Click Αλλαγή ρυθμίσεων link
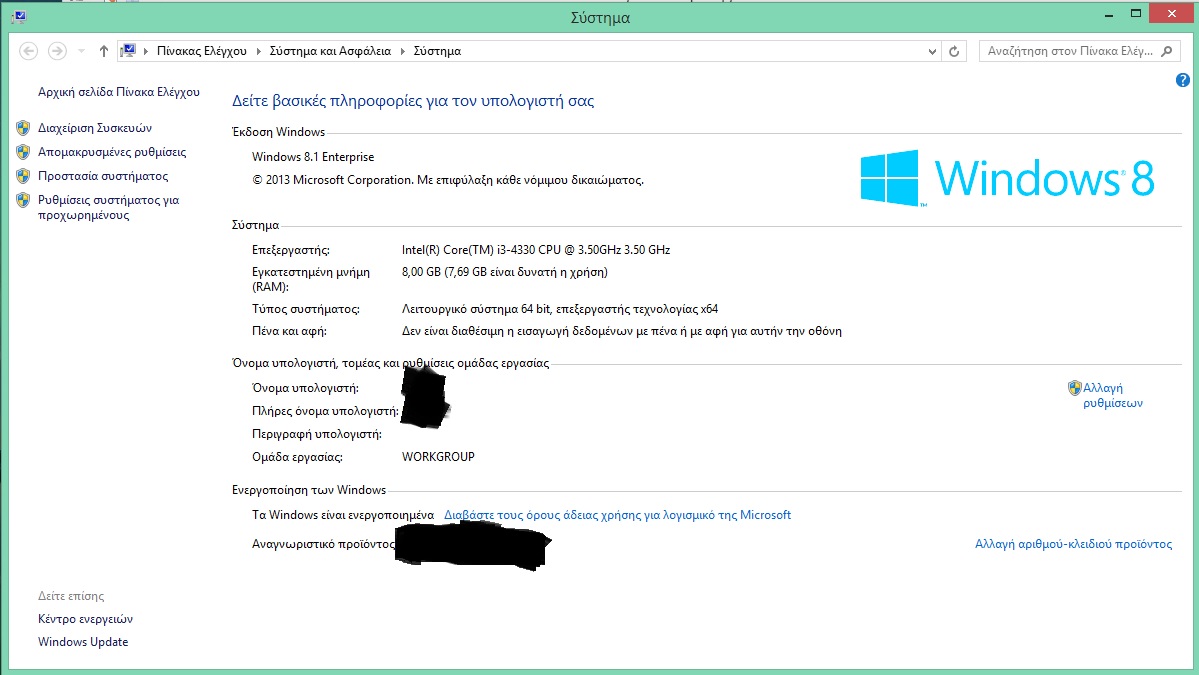The width and height of the screenshot is (1199, 675). pyautogui.click(x=1113, y=395)
